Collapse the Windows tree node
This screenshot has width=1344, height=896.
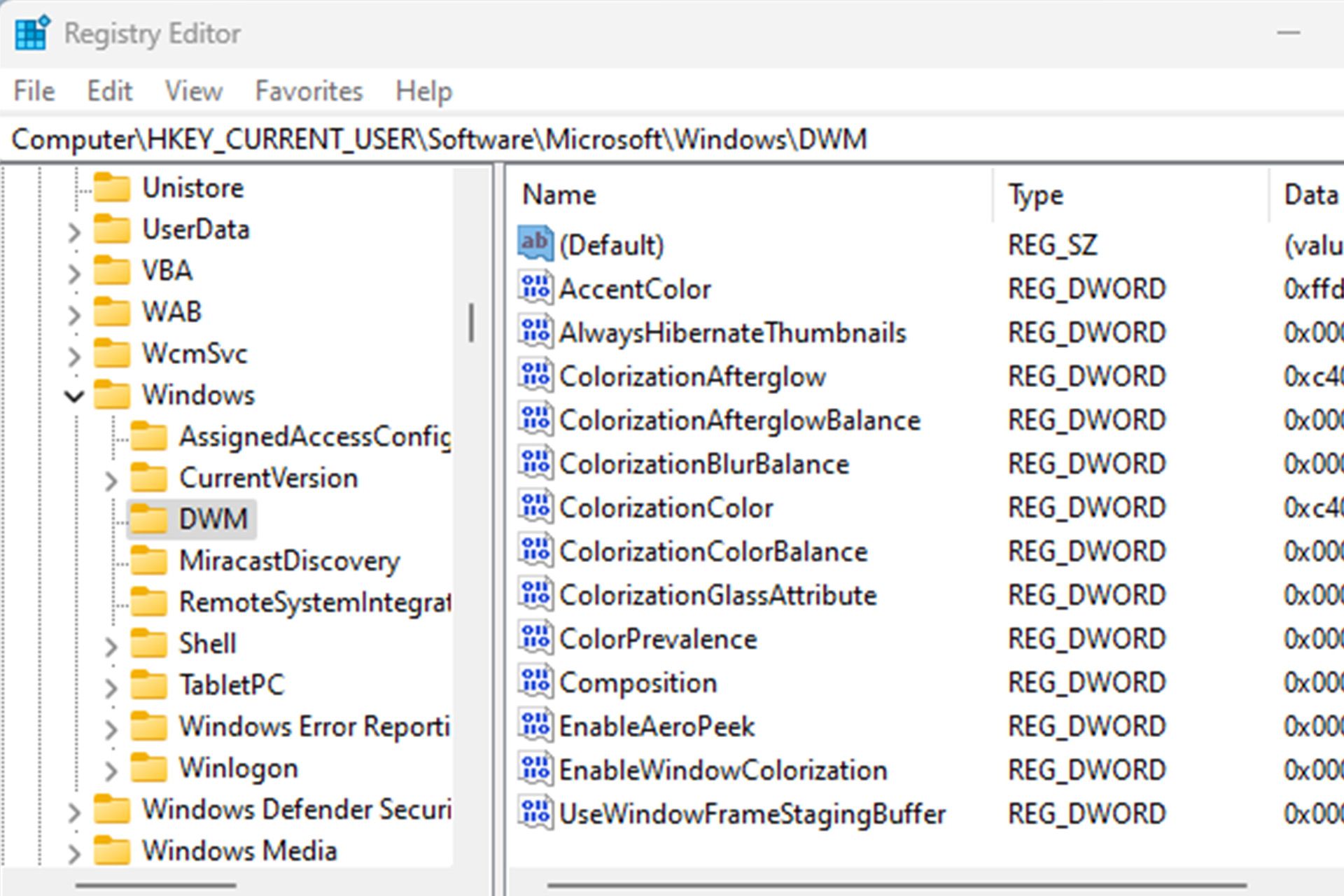click(73, 396)
